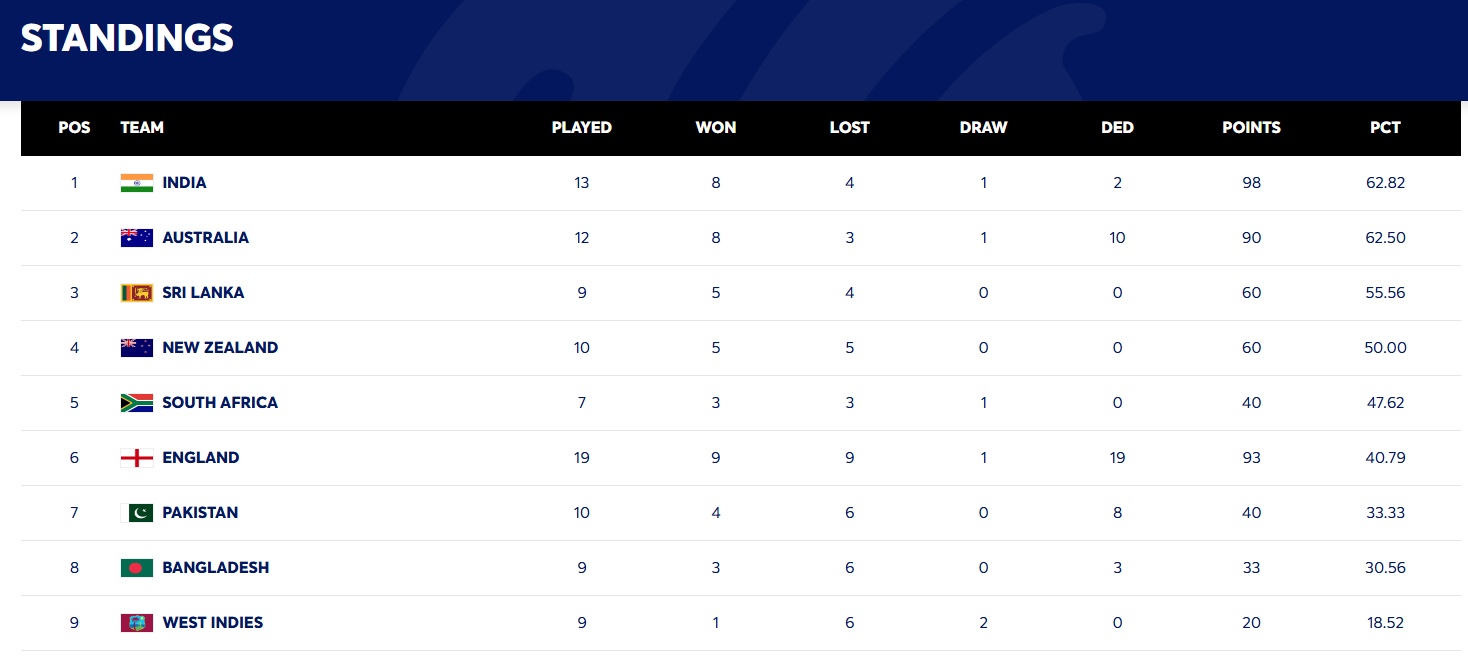Click the PCT column header
1468x663 pixels.
click(x=1385, y=128)
